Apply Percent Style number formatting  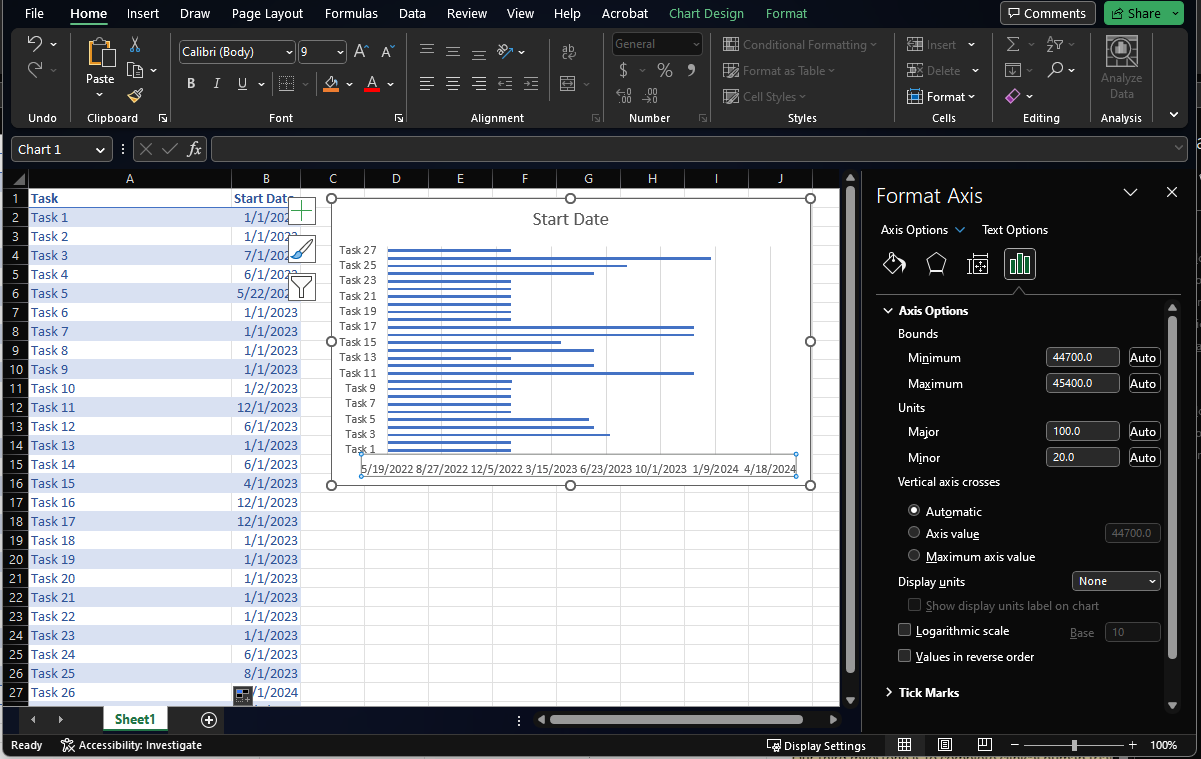click(x=664, y=70)
